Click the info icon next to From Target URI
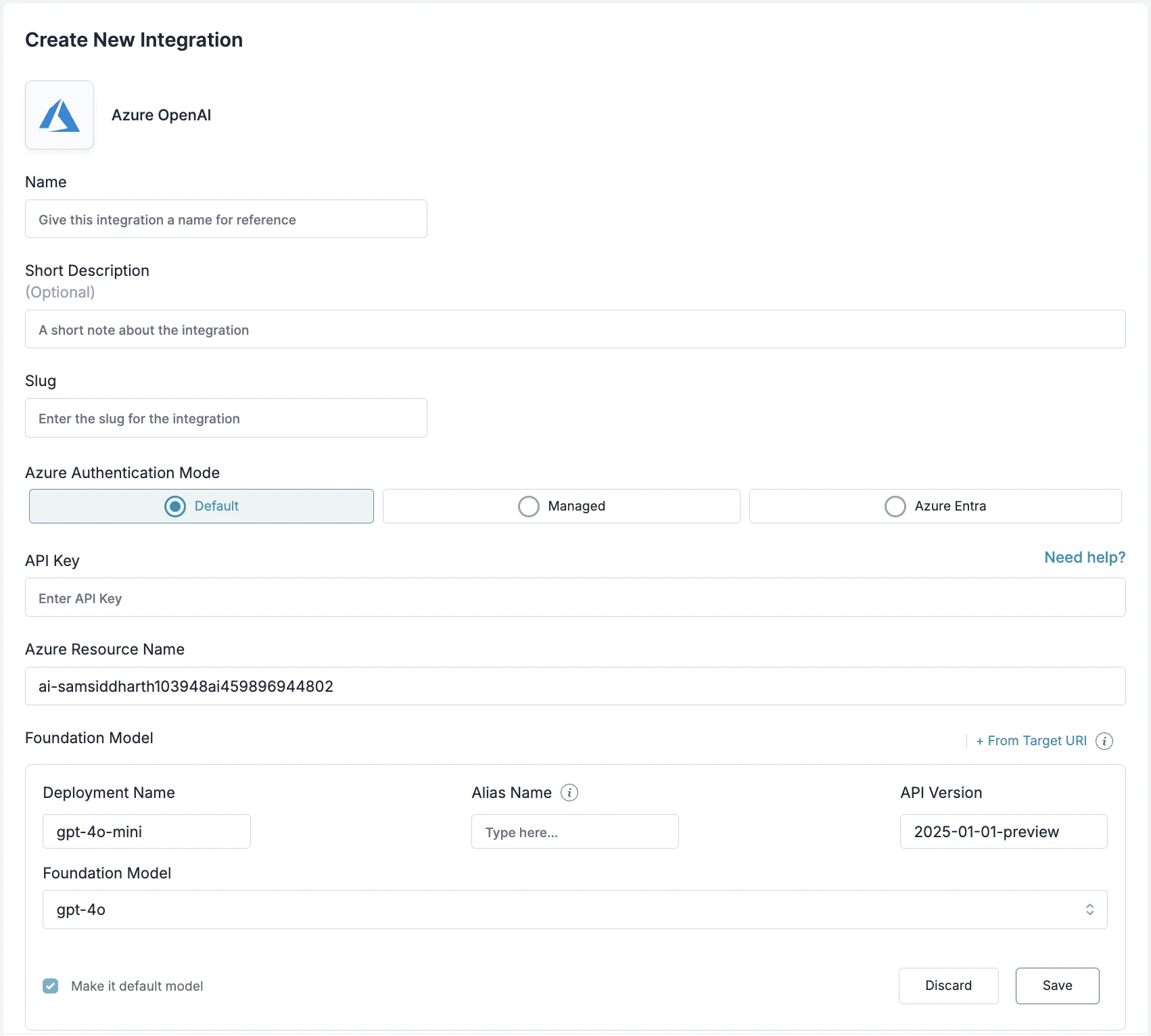This screenshot has height=1036, width=1151. pyautogui.click(x=1105, y=741)
